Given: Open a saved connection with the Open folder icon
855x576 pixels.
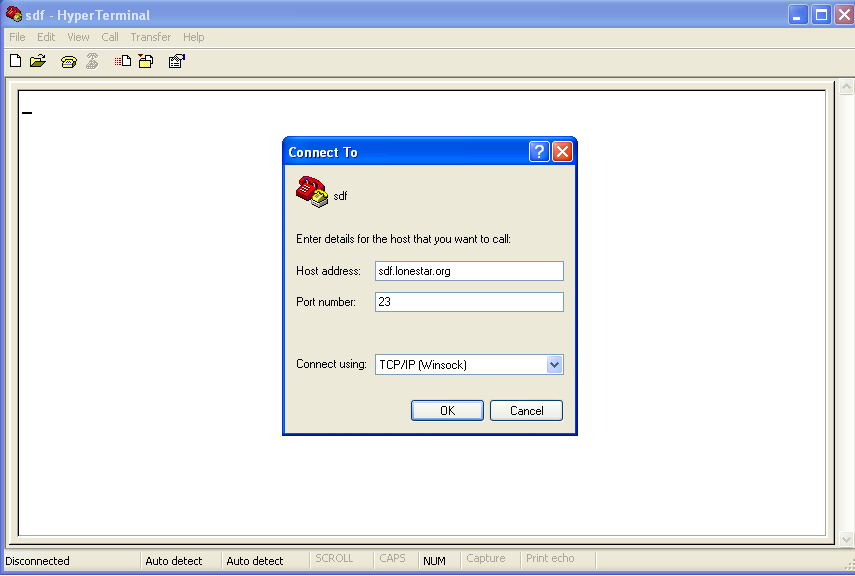Looking at the screenshot, I should pos(38,60).
